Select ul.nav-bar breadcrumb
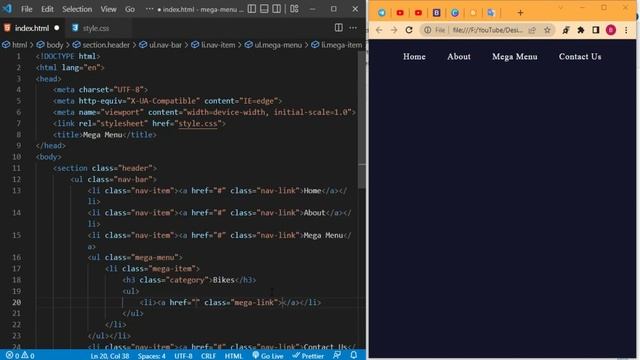The height and width of the screenshot is (360, 640). coord(165,45)
